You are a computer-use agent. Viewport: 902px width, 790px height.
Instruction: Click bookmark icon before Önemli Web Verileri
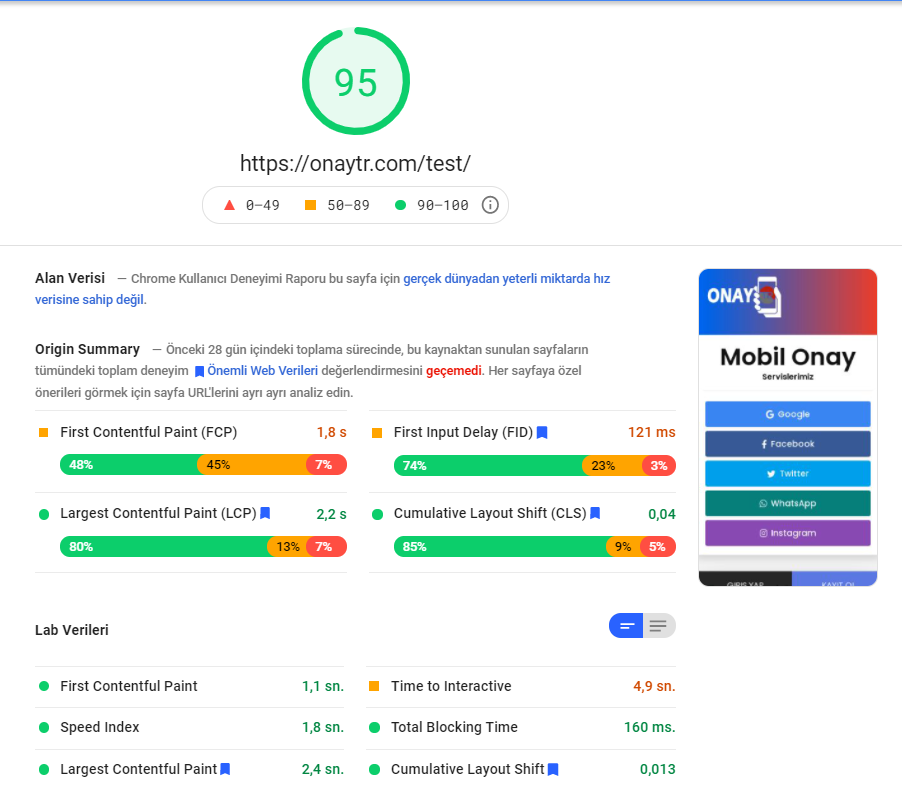pyautogui.click(x=200, y=371)
